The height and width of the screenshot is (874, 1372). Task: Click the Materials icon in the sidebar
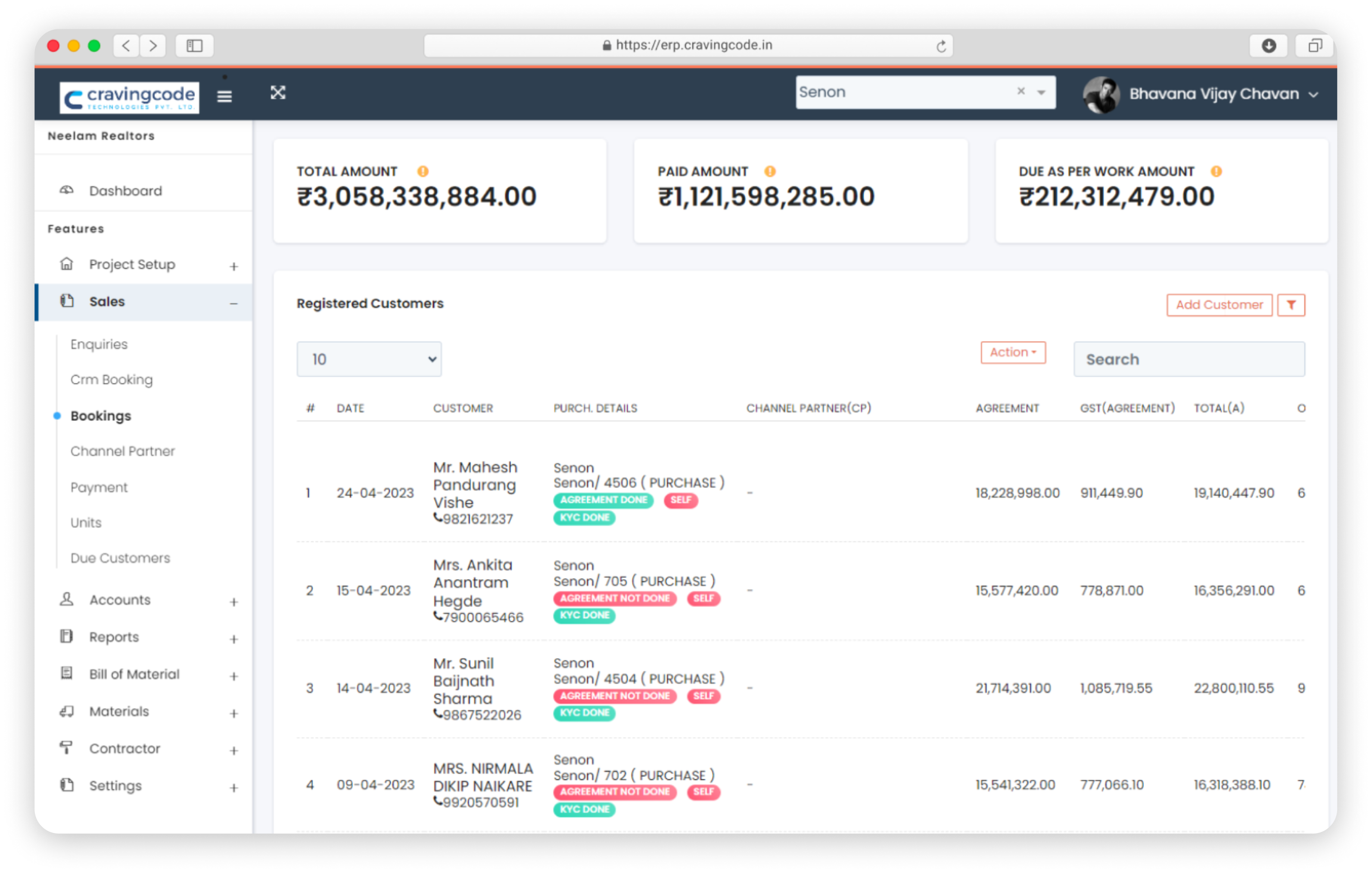67,711
